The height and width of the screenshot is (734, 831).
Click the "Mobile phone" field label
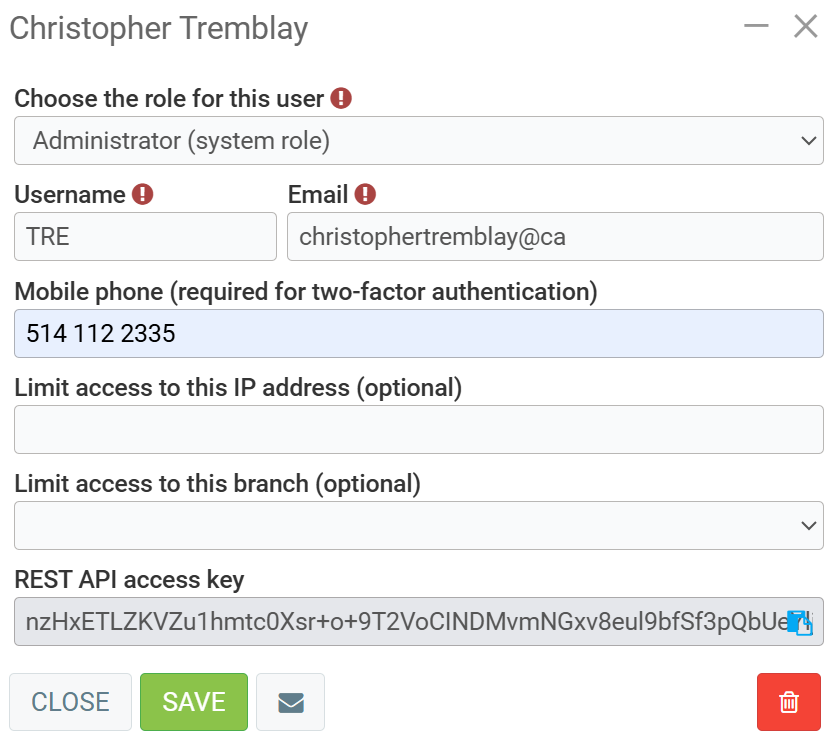pos(305,292)
